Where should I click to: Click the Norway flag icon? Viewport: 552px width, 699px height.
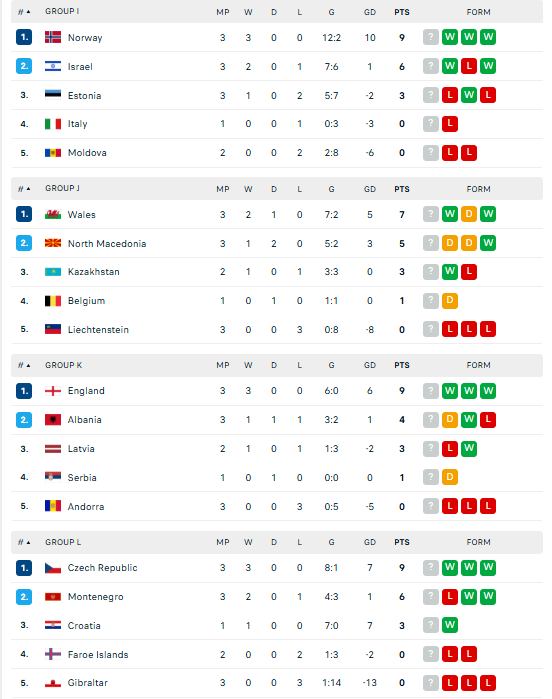coord(53,37)
